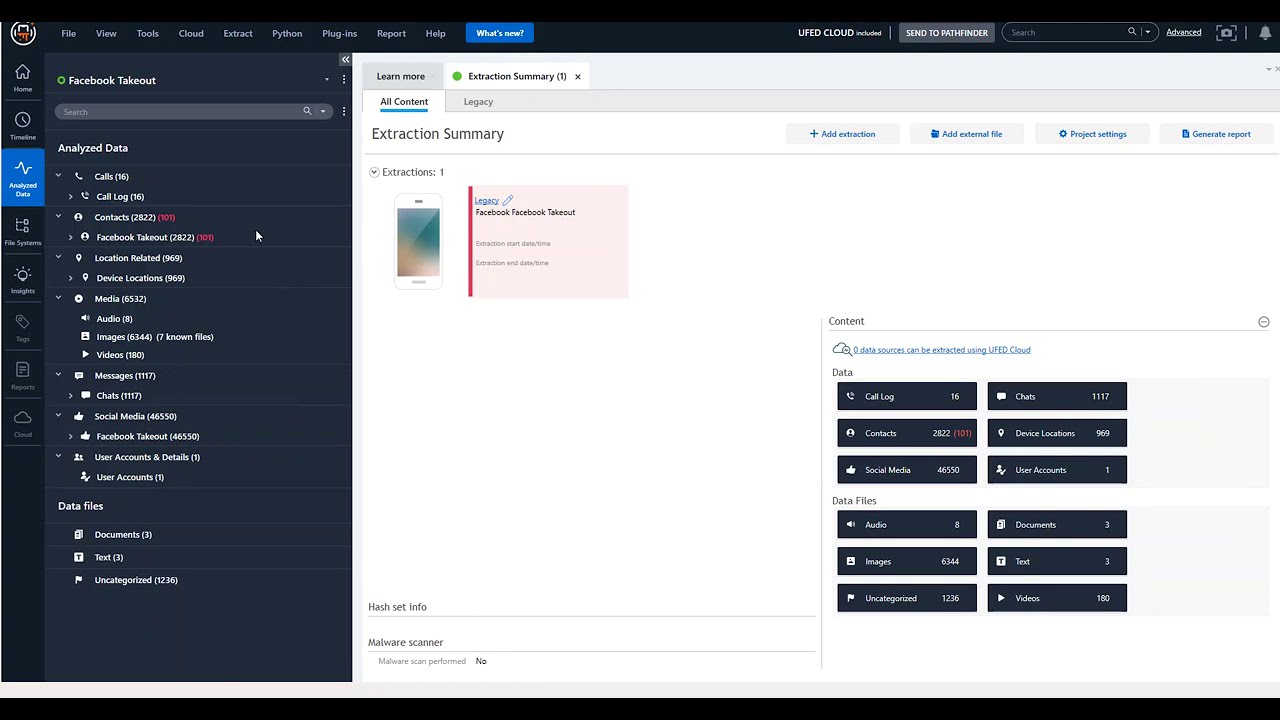Click the pencil edit icon next to Legacy

pyautogui.click(x=507, y=200)
